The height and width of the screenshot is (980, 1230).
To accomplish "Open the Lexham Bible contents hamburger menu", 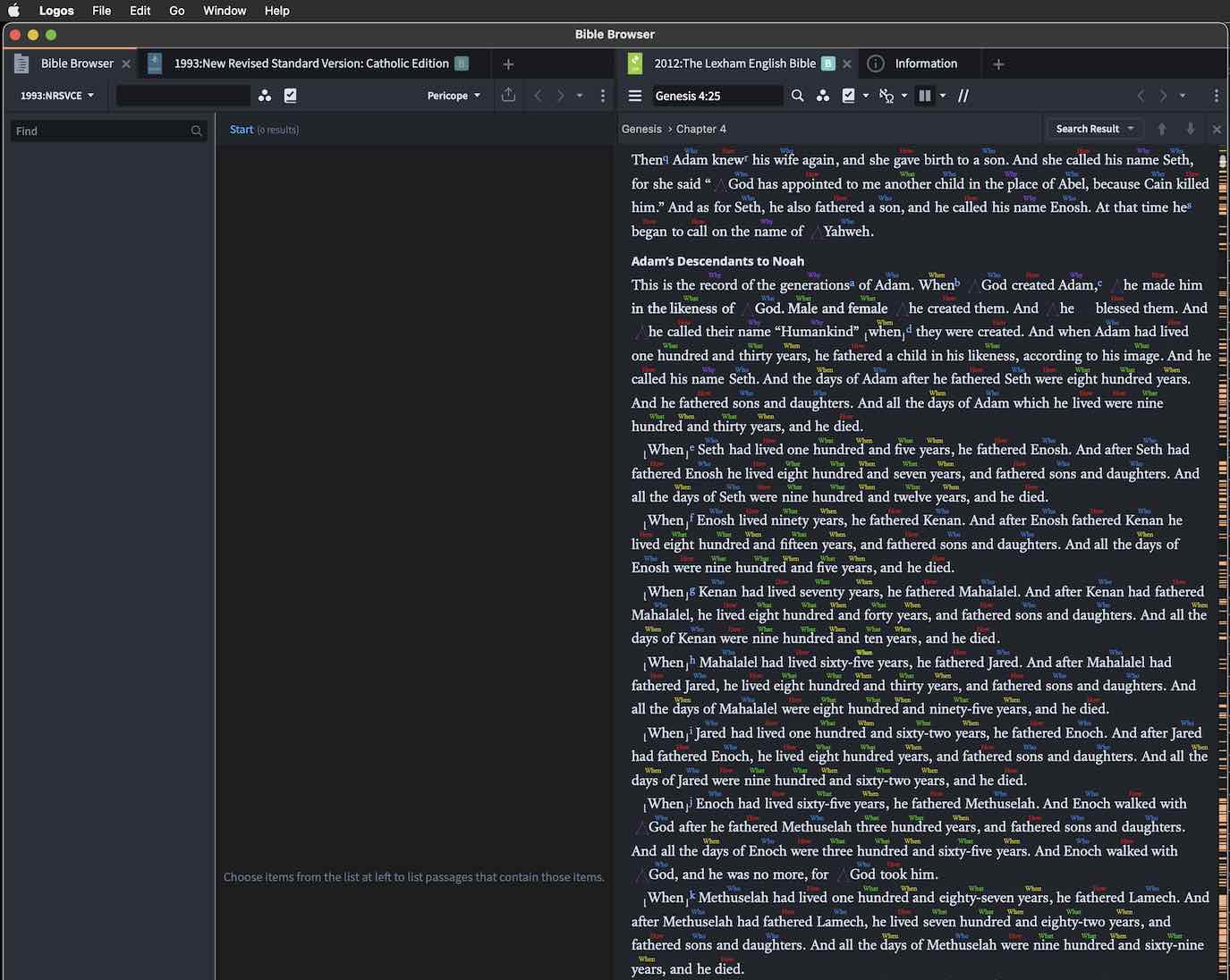I will coord(635,96).
